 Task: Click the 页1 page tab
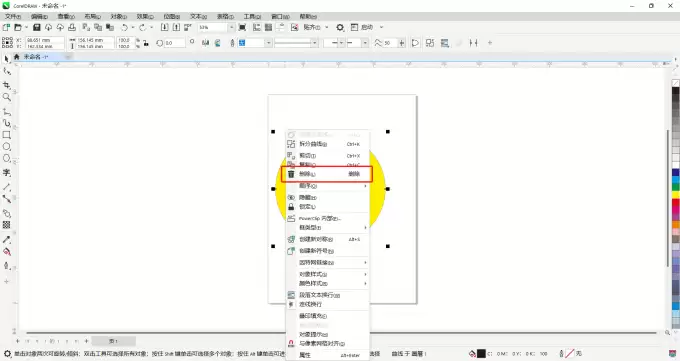tap(114, 341)
